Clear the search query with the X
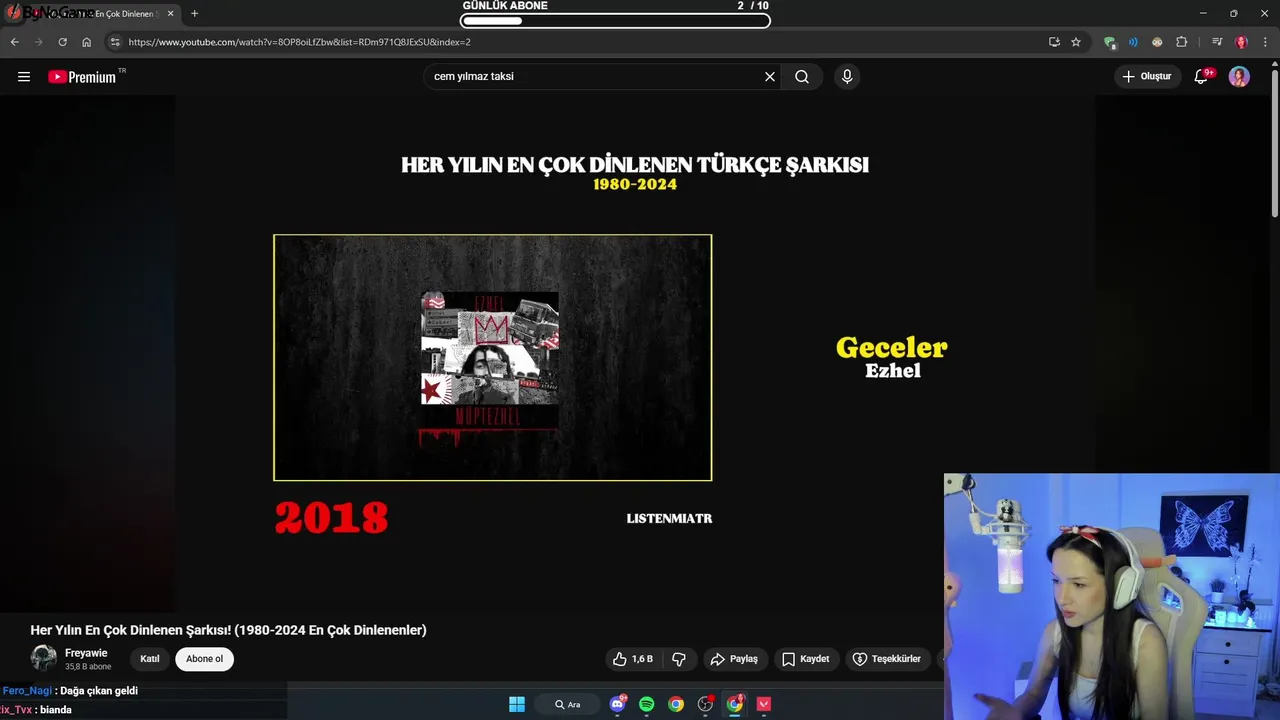 (x=770, y=77)
